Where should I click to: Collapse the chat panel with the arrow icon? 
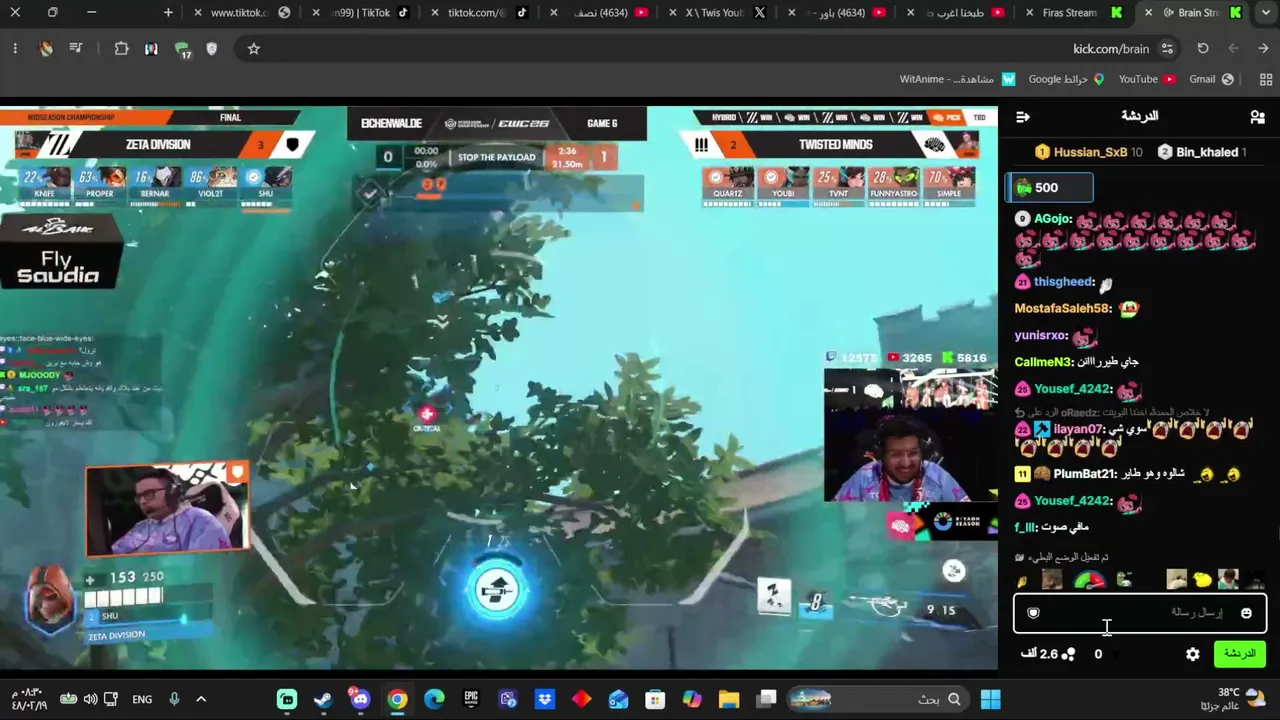1022,117
